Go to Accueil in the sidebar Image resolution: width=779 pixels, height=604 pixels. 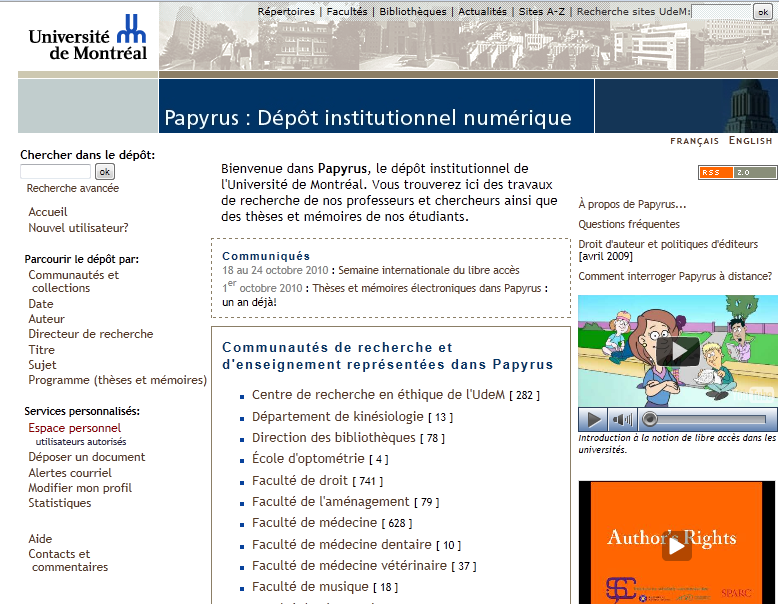[48, 212]
